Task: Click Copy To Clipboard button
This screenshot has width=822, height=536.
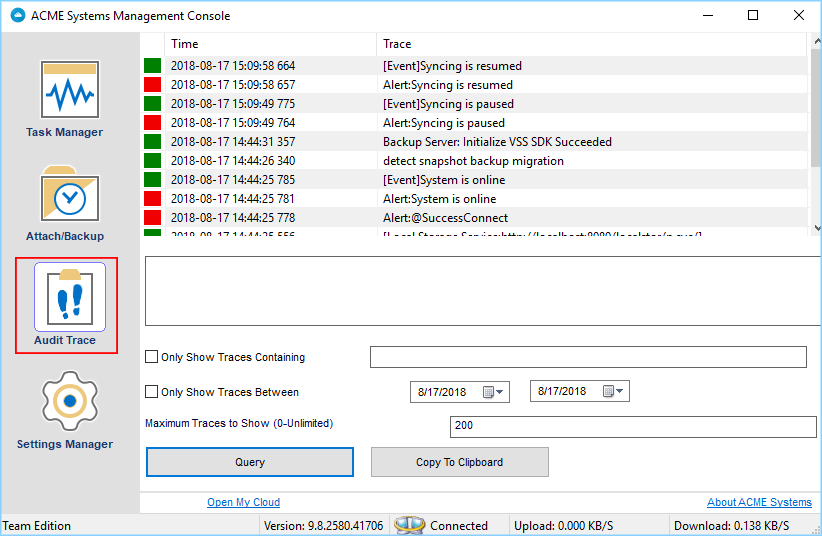Action: click(x=460, y=462)
